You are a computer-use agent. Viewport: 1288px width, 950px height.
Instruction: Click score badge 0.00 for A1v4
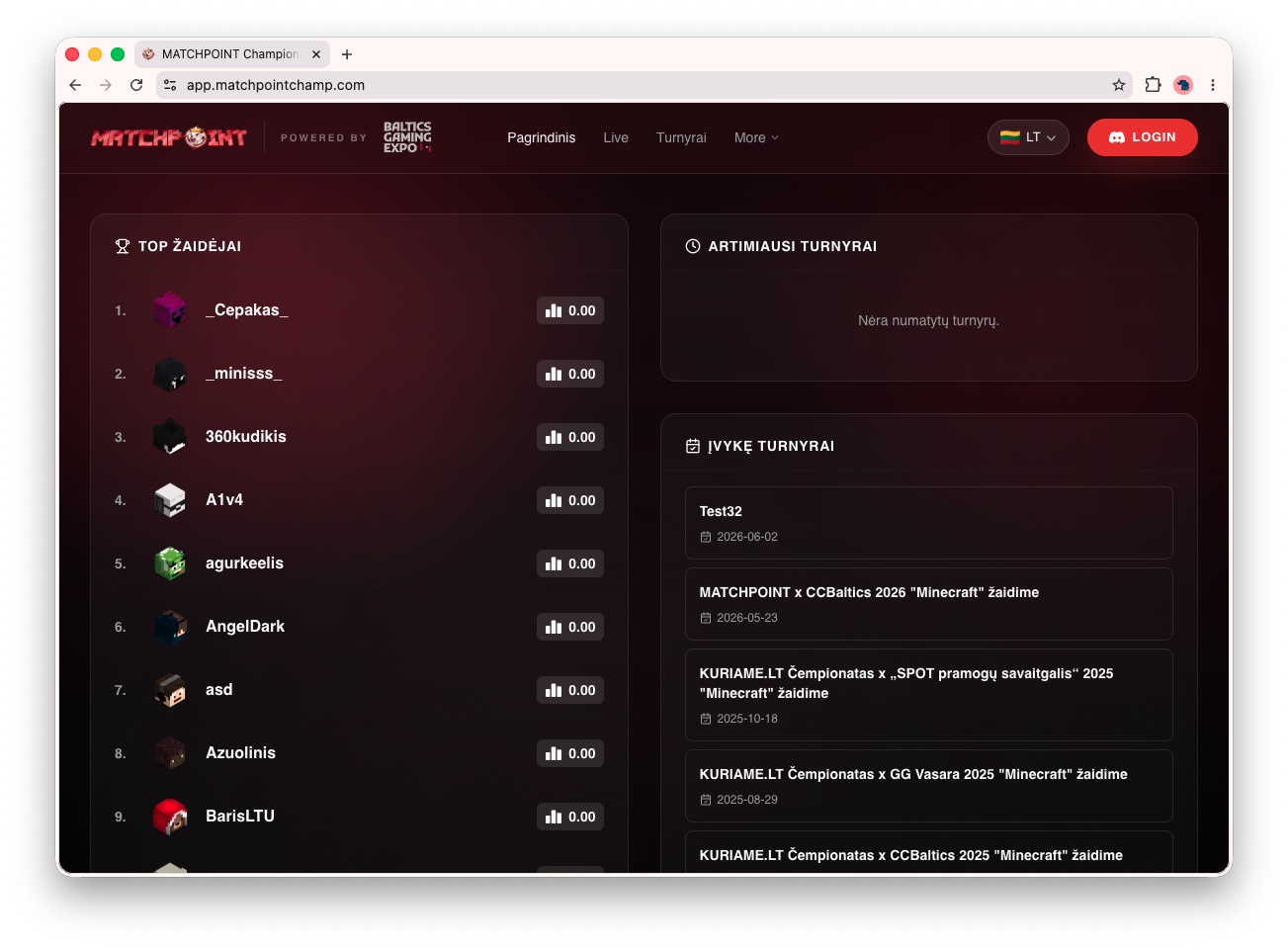pyautogui.click(x=570, y=500)
